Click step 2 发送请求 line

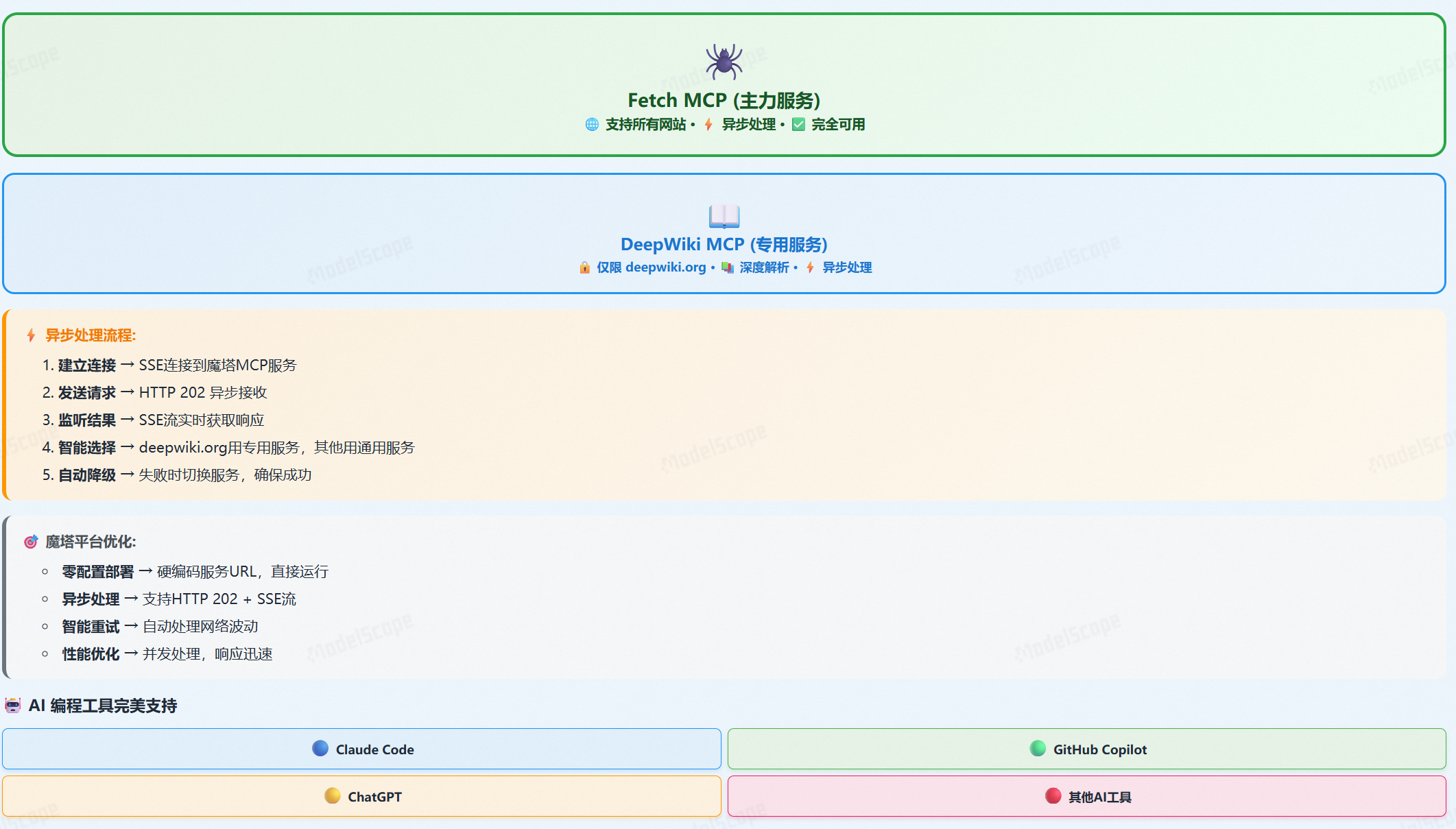coord(154,393)
